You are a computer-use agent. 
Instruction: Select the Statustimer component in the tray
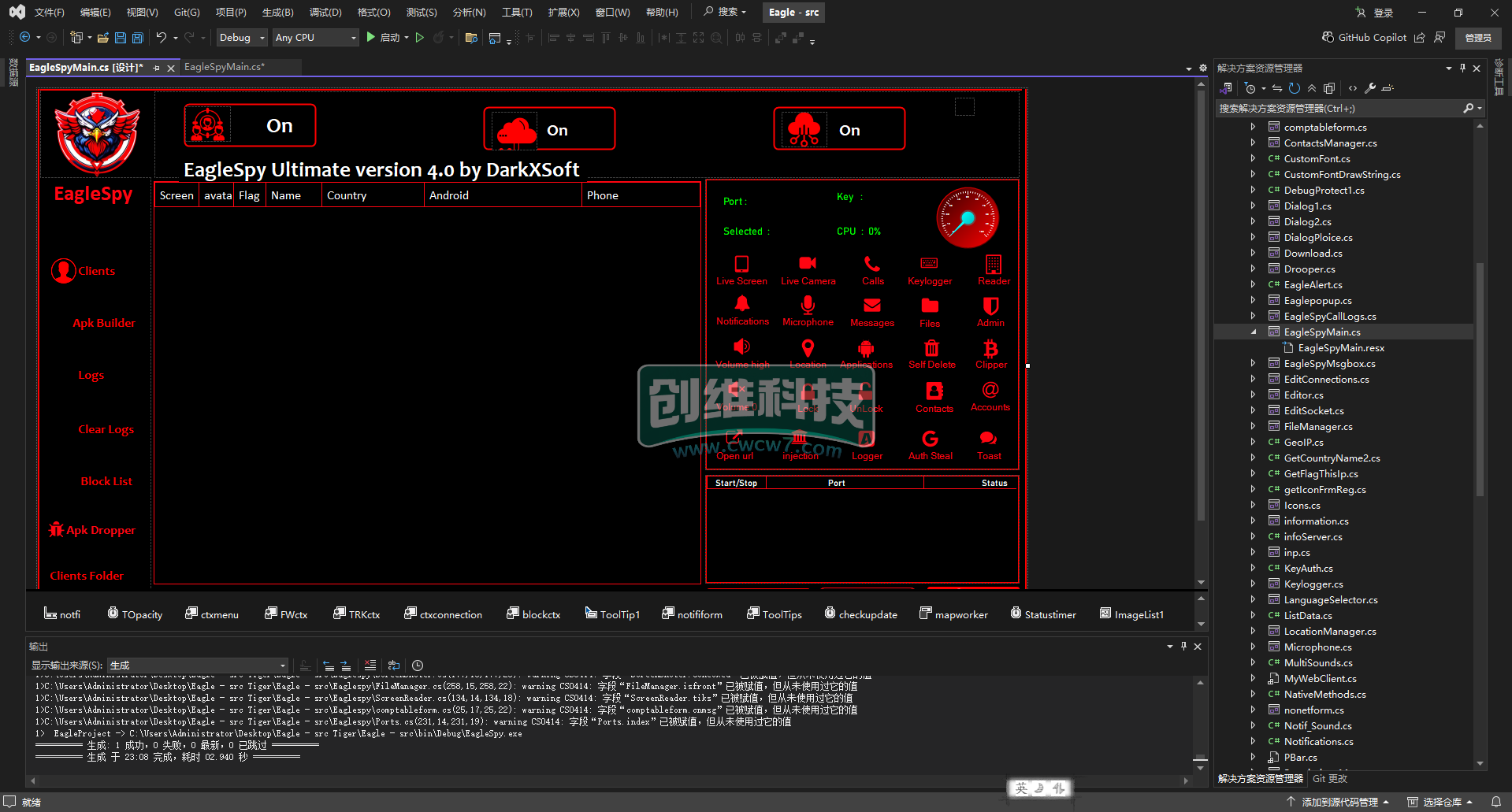click(1043, 614)
